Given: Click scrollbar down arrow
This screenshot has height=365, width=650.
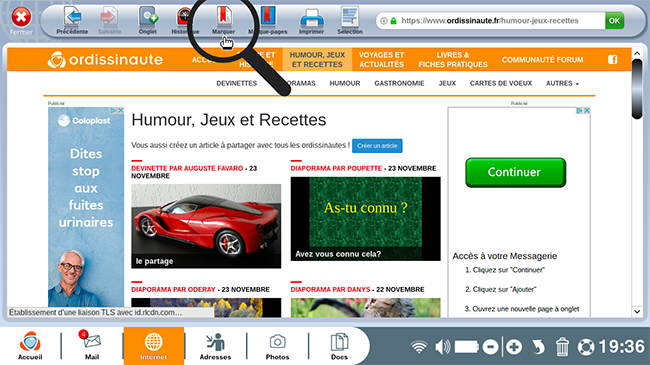Looking at the screenshot, I should [x=637, y=311].
